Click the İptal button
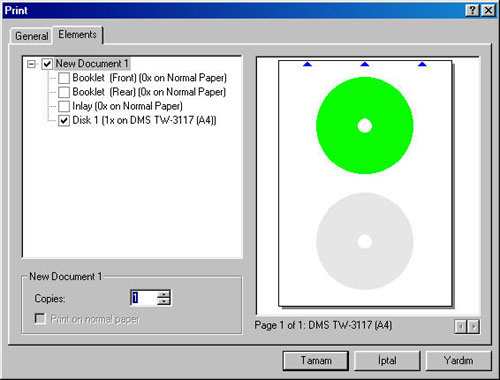 [x=387, y=360]
